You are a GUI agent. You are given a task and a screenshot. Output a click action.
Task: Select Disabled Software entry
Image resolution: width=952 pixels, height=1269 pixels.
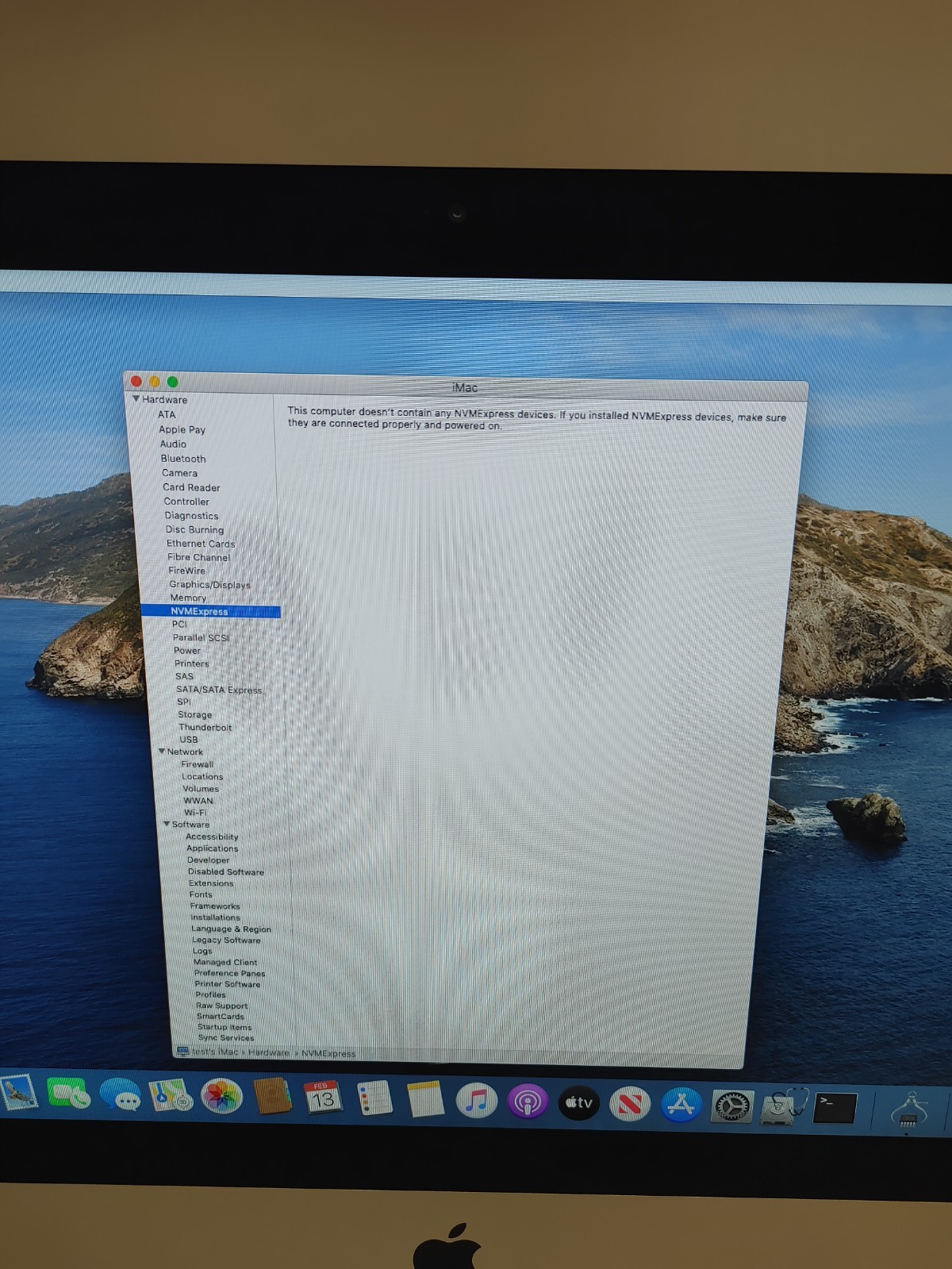(226, 871)
